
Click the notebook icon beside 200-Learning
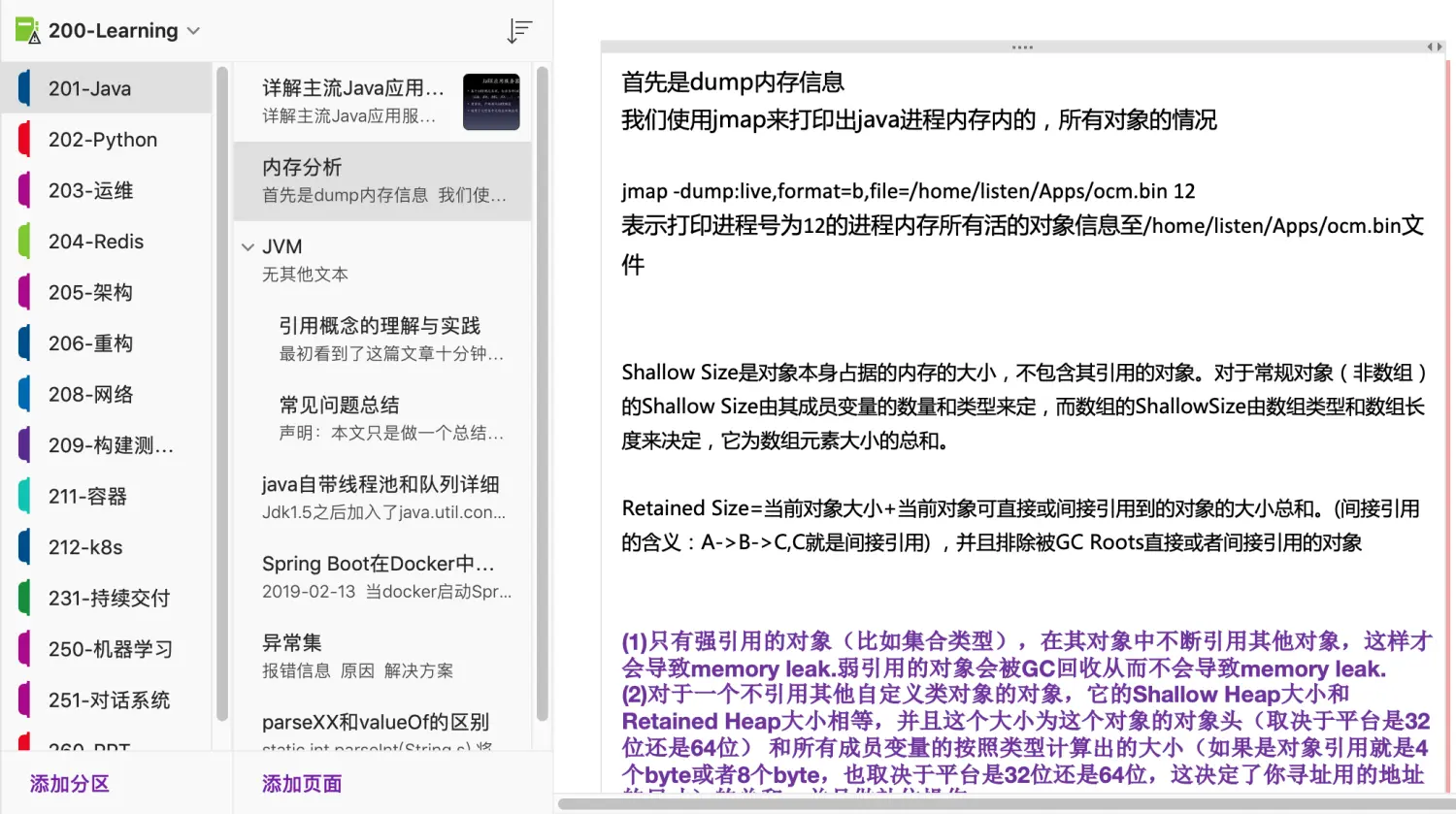pyautogui.click(x=27, y=31)
